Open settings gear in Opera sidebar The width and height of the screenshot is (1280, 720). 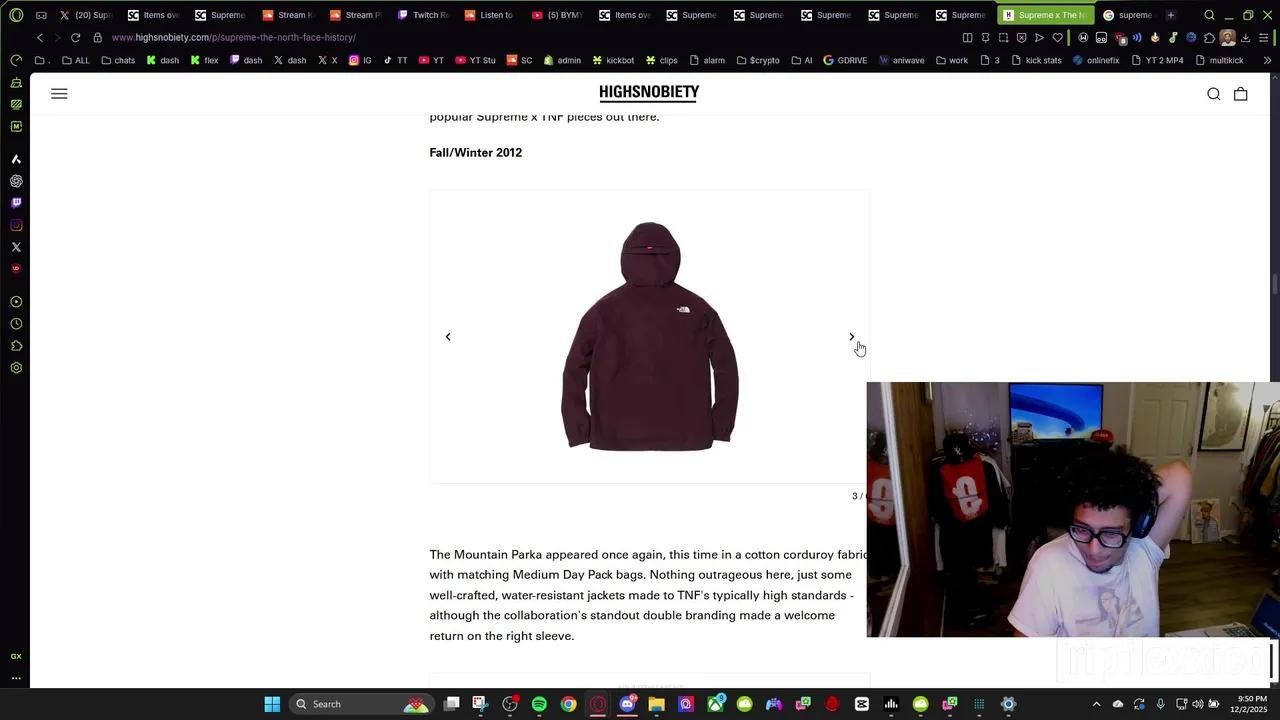pyautogui.click(x=16, y=368)
